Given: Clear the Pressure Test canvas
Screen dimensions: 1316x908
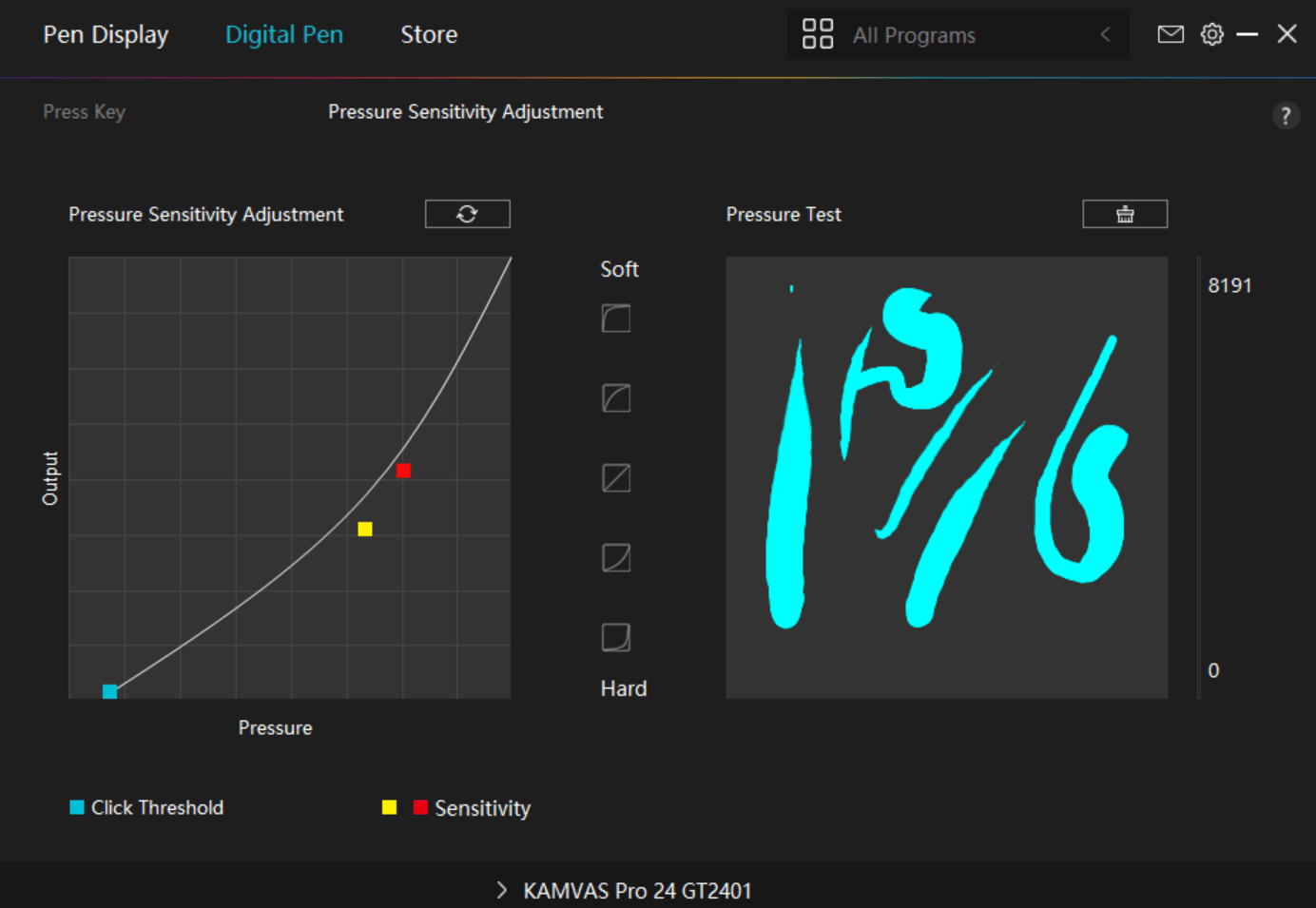Looking at the screenshot, I should pos(1125,213).
